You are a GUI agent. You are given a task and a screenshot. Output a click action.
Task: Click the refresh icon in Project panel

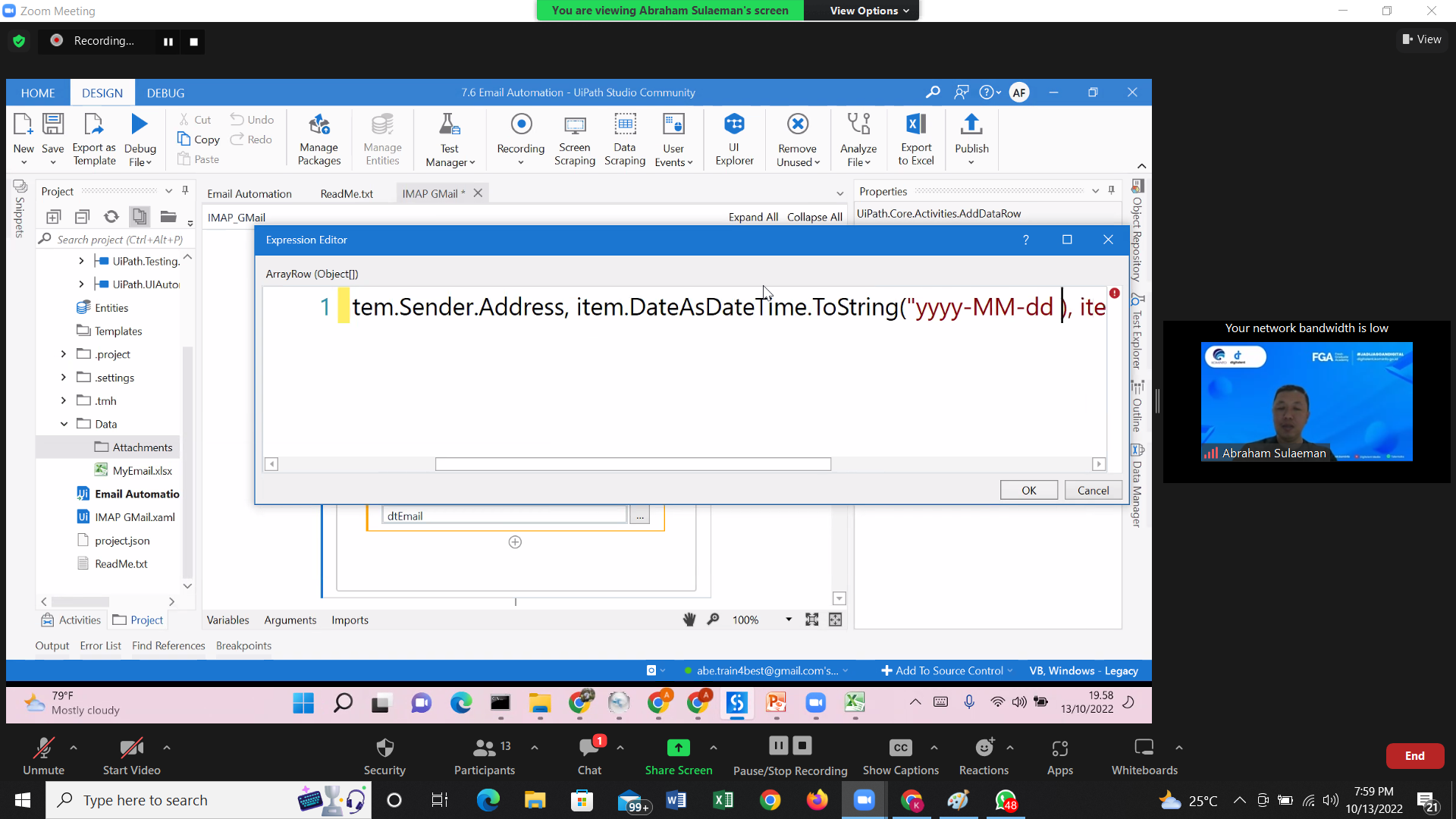click(x=111, y=217)
